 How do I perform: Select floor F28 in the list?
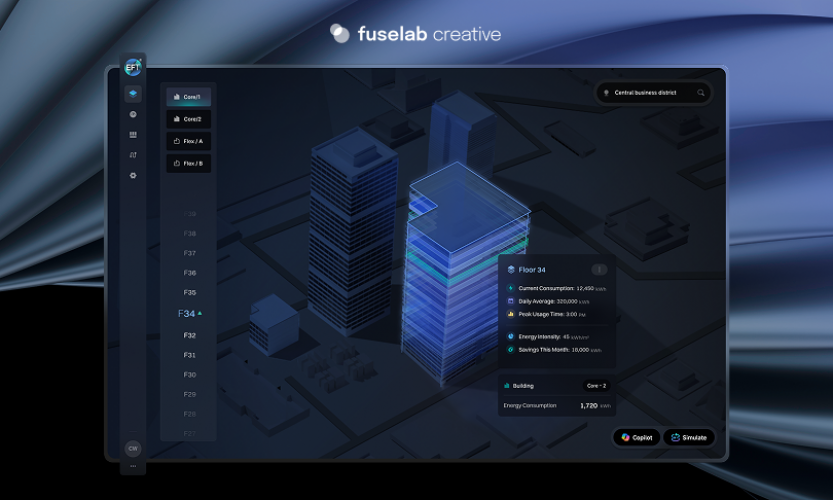click(190, 414)
